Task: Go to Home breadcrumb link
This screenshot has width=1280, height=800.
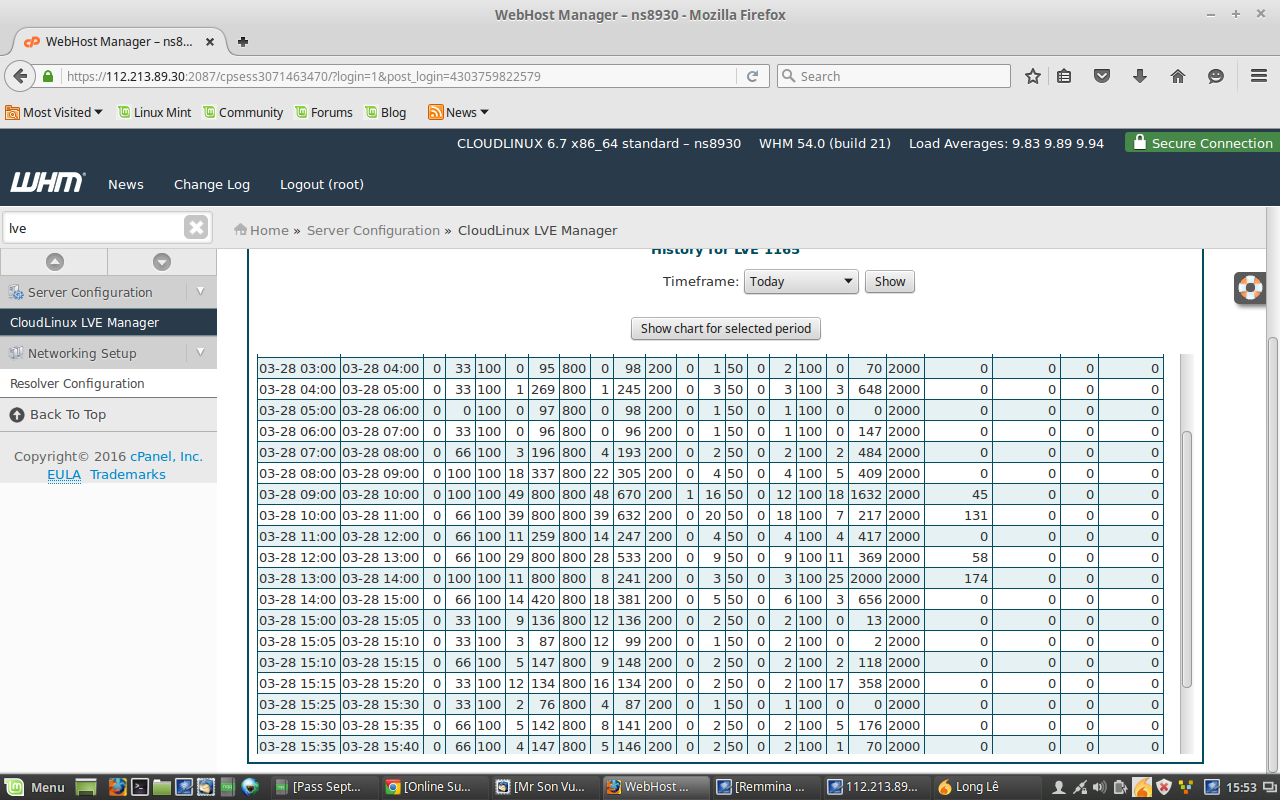Action: click(x=269, y=230)
